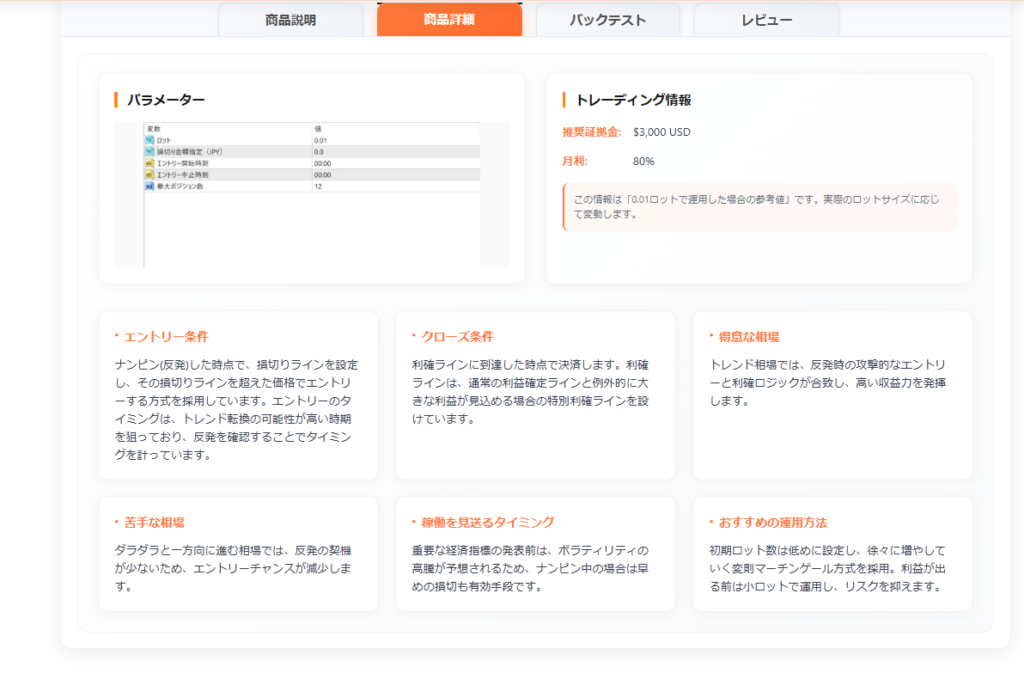
Task: Click the パラメーター section heading
Action: click(x=166, y=100)
